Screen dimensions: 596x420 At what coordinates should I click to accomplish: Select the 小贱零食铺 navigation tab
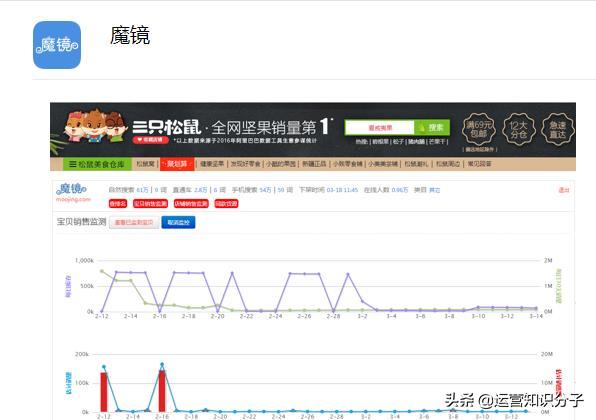point(348,164)
